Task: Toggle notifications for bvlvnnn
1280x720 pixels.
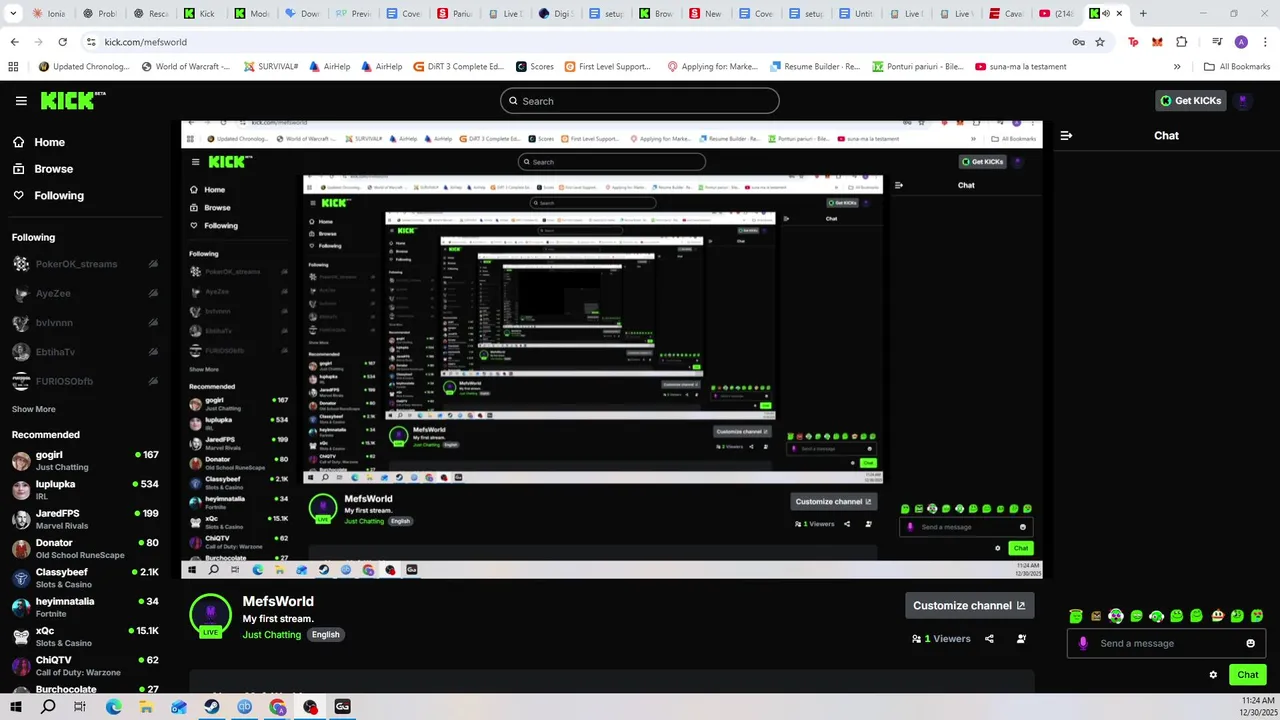Action: point(153,323)
